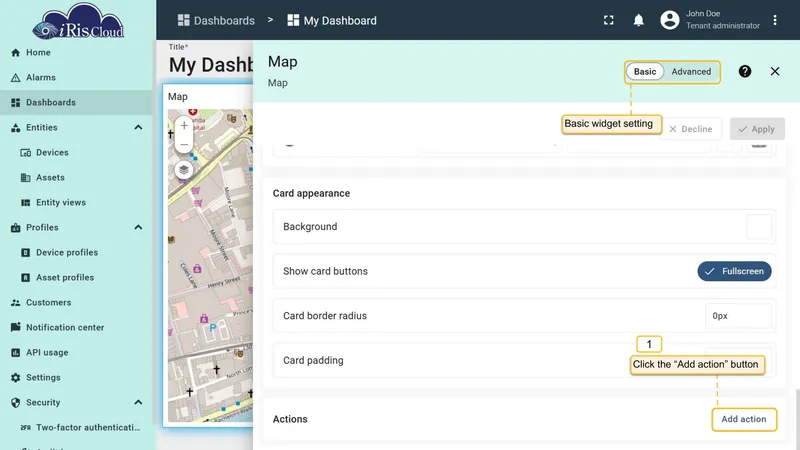Open widget help question mark
This screenshot has width=800, height=450.
(x=744, y=71)
